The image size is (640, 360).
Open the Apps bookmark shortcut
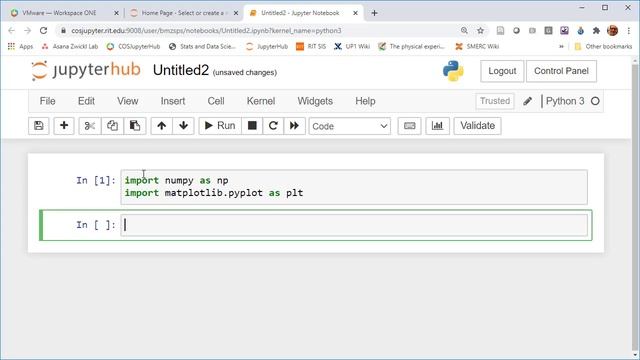pyautogui.click(x=20, y=47)
